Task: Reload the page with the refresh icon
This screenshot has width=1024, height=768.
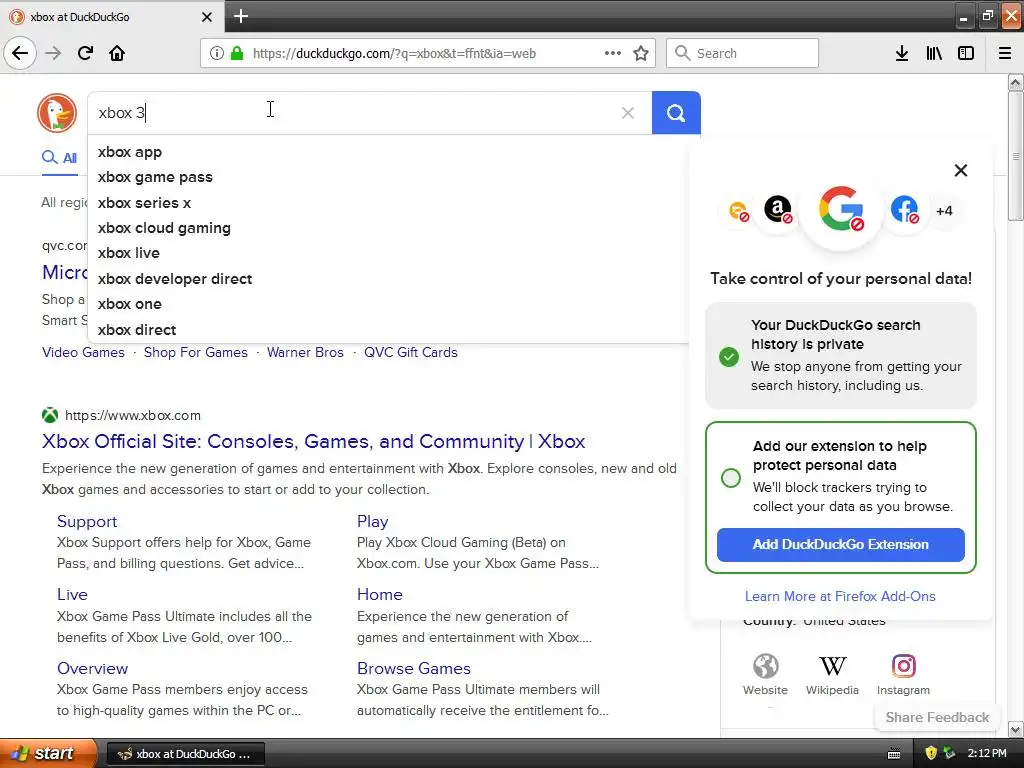Action: [x=86, y=53]
